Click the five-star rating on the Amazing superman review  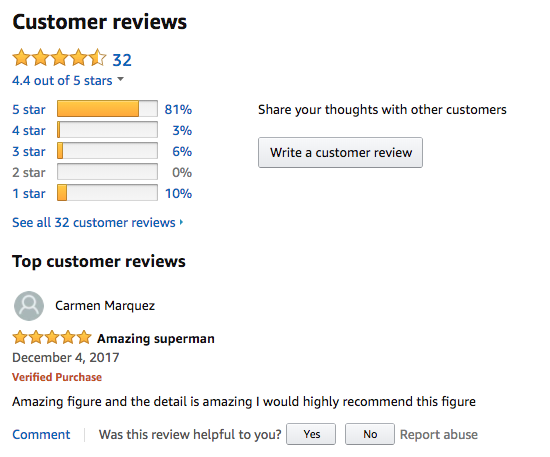[x=52, y=337]
